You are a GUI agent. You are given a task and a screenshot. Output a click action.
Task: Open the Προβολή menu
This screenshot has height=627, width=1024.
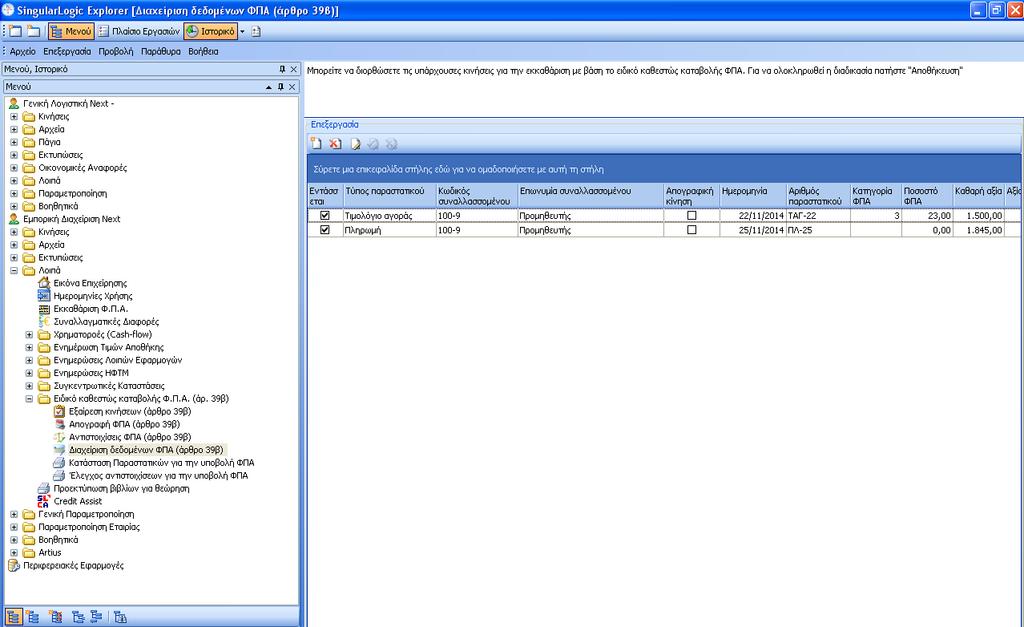116,51
